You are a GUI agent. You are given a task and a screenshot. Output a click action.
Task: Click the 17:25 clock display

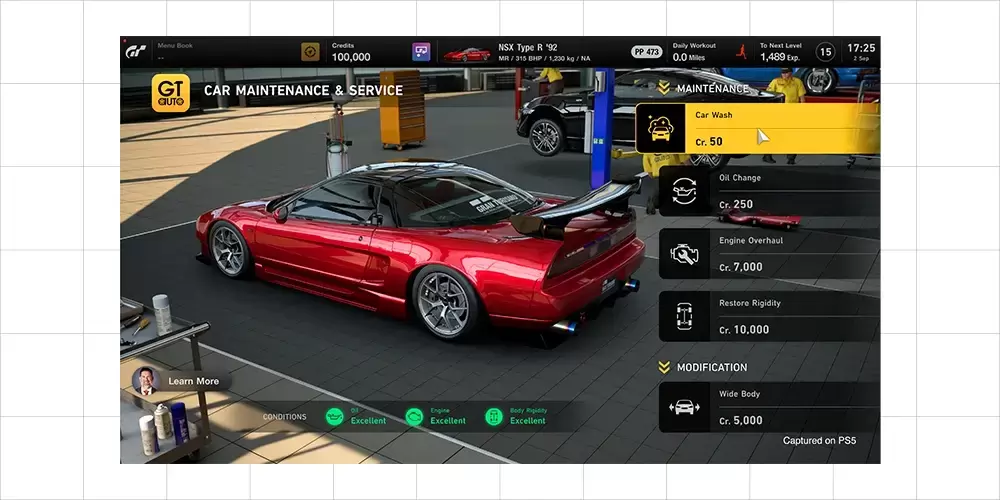[x=861, y=48]
